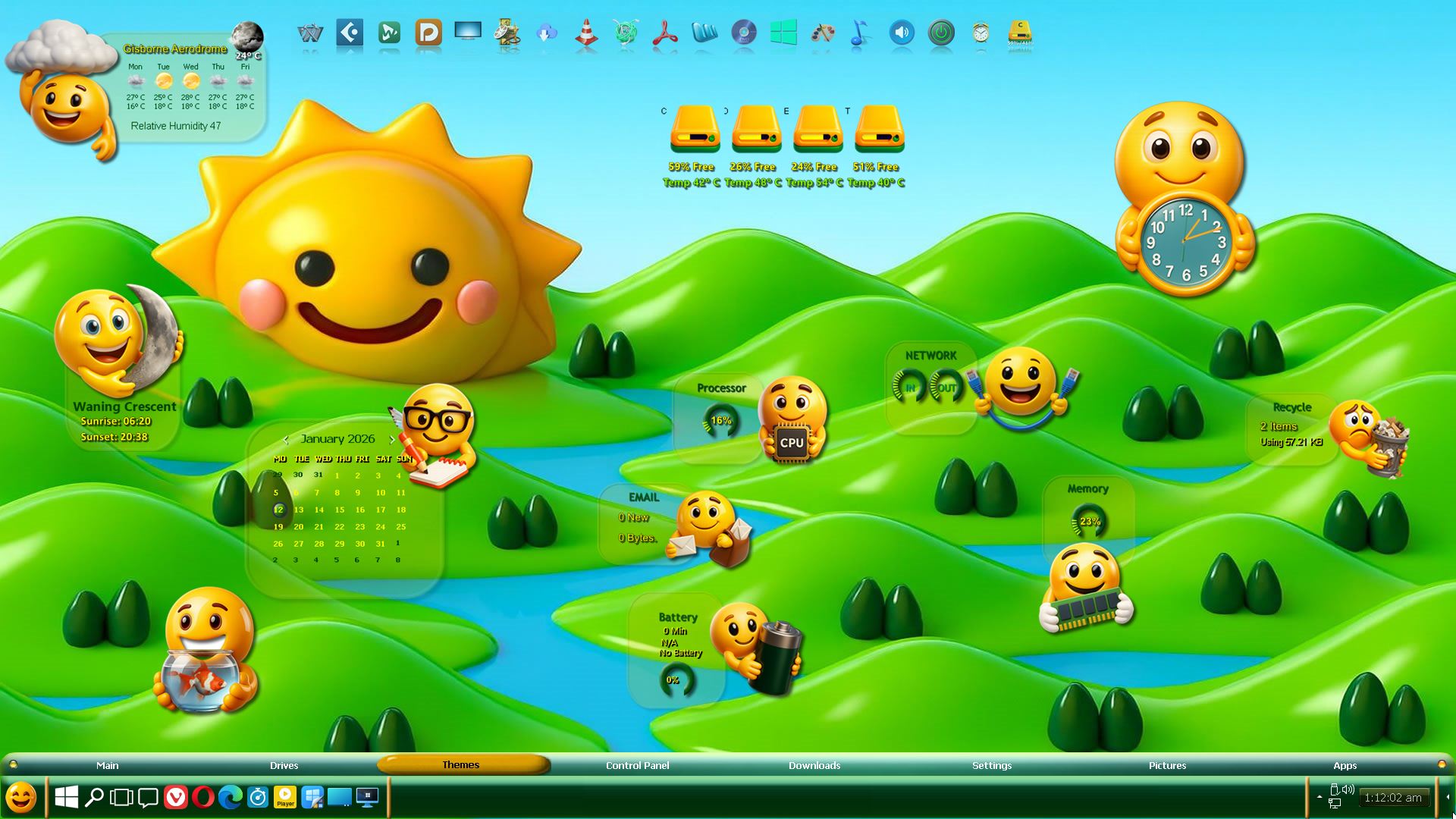The image size is (1456, 819).
Task: Select January 18 in the calendar
Action: pos(400,510)
